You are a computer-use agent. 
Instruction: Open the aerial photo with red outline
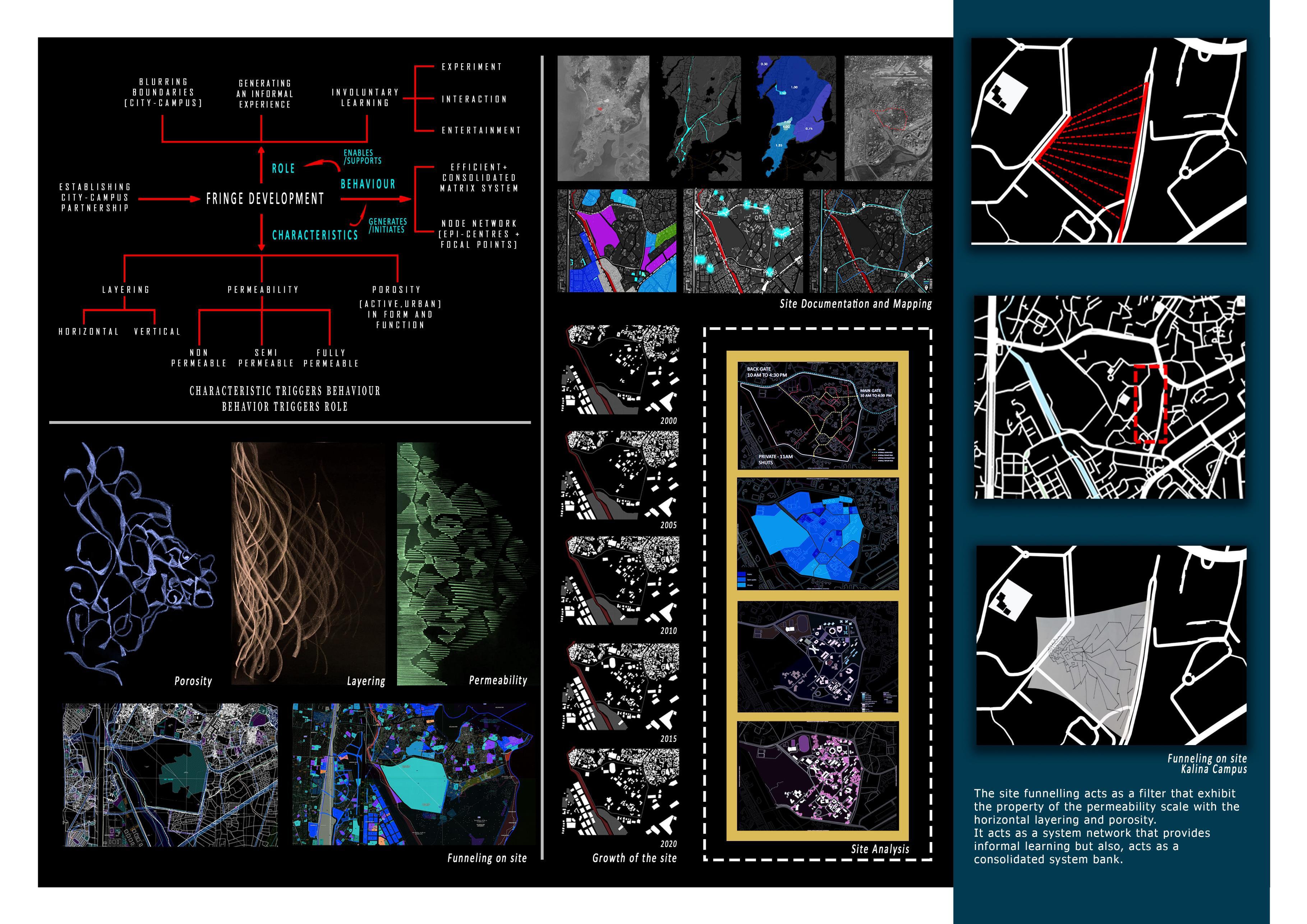point(888,118)
